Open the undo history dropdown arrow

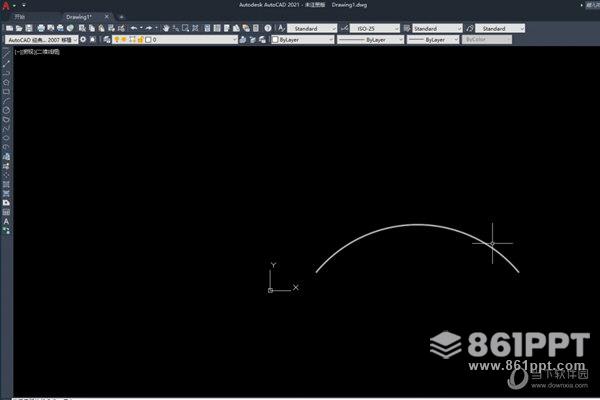(x=141, y=28)
